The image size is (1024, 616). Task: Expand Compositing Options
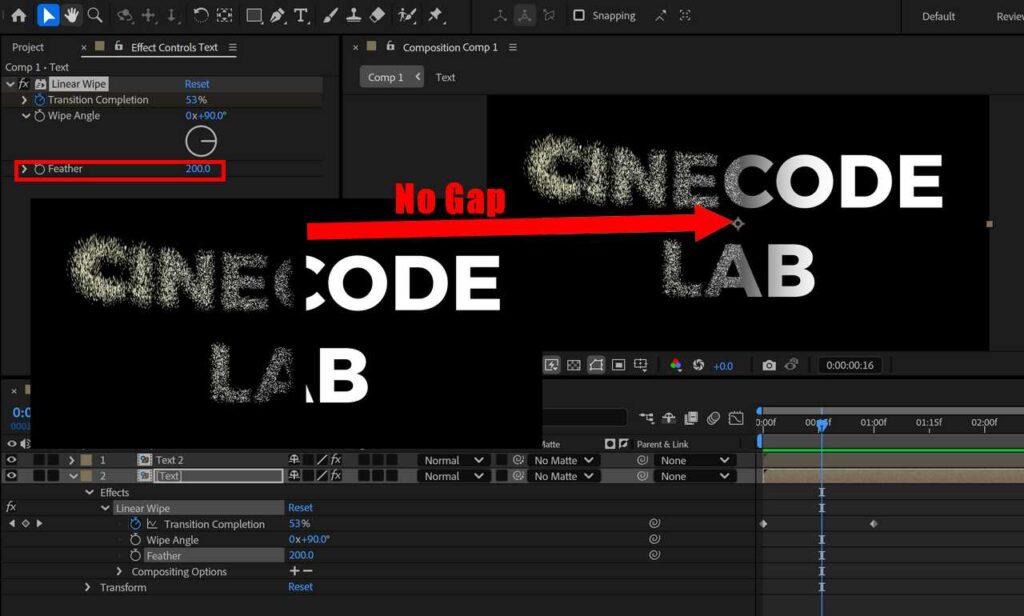tap(119, 571)
